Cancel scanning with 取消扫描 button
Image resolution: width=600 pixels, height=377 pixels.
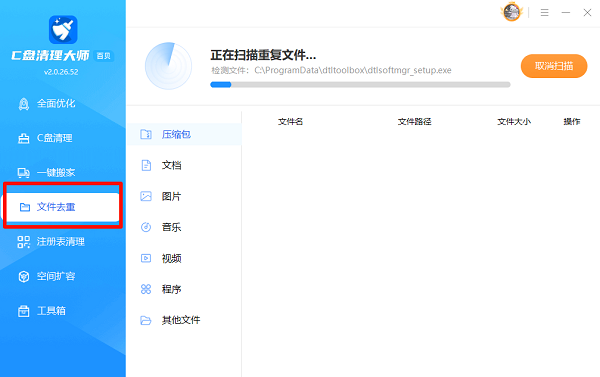pos(554,66)
